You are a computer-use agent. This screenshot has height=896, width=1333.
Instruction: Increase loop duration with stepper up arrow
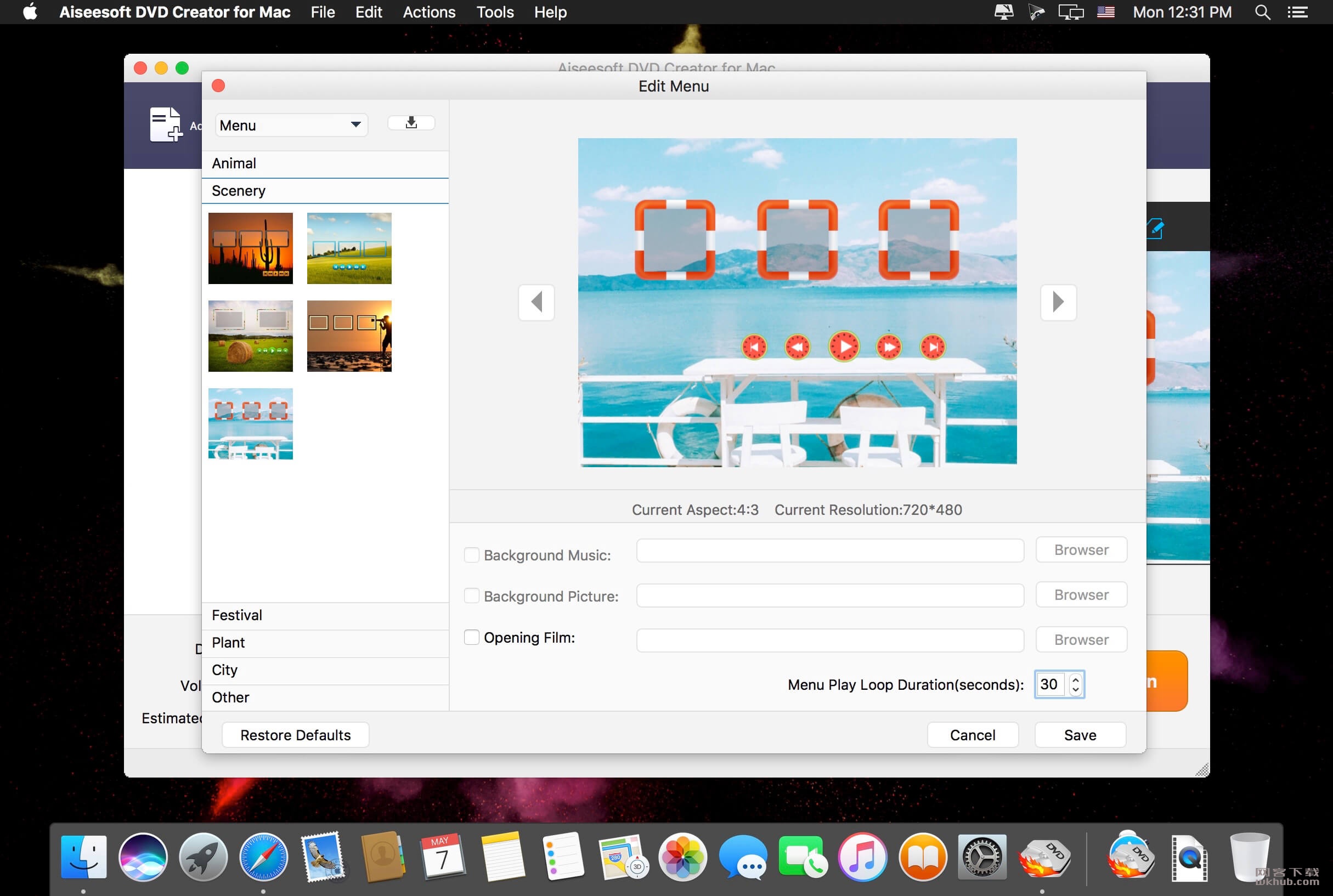pos(1076,679)
